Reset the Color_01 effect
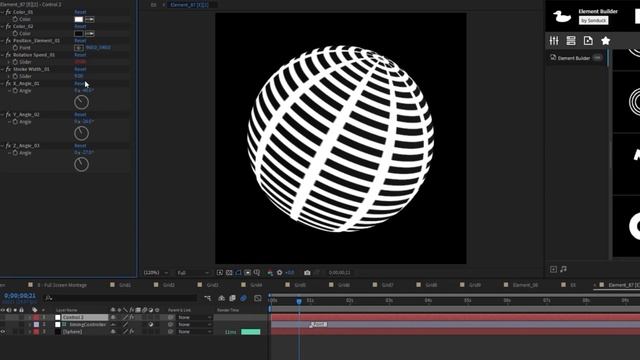The image size is (640, 360). pos(80,12)
